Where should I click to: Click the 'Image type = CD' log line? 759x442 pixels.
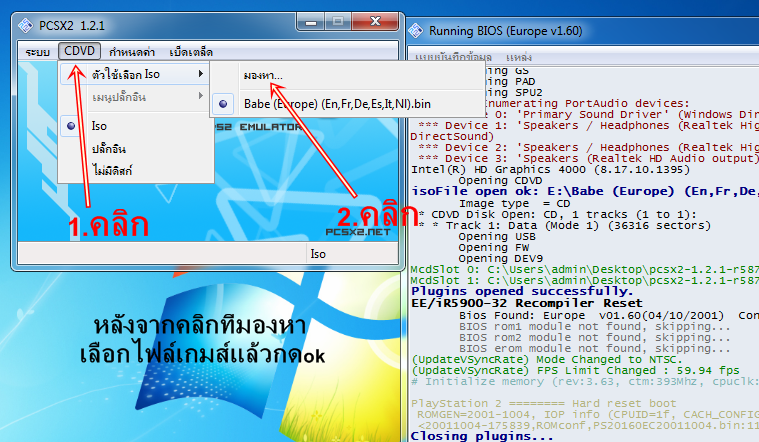(514, 203)
